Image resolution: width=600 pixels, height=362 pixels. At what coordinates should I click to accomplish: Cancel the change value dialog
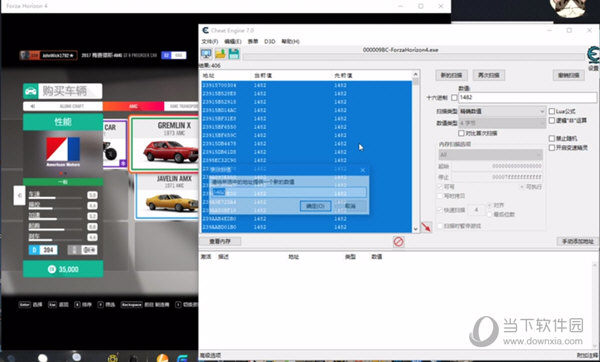click(x=350, y=206)
